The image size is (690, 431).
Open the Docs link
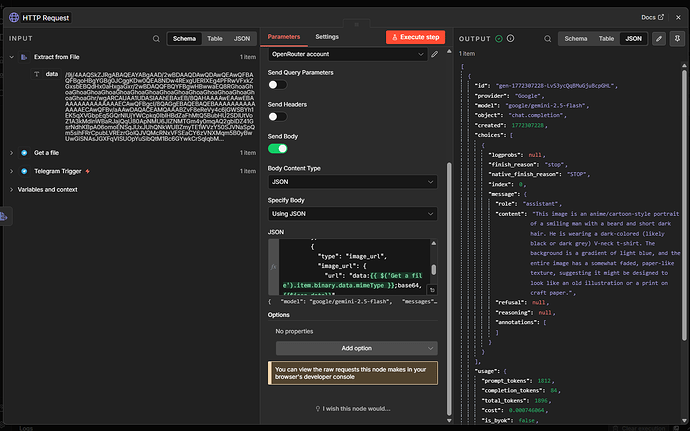[x=651, y=17]
